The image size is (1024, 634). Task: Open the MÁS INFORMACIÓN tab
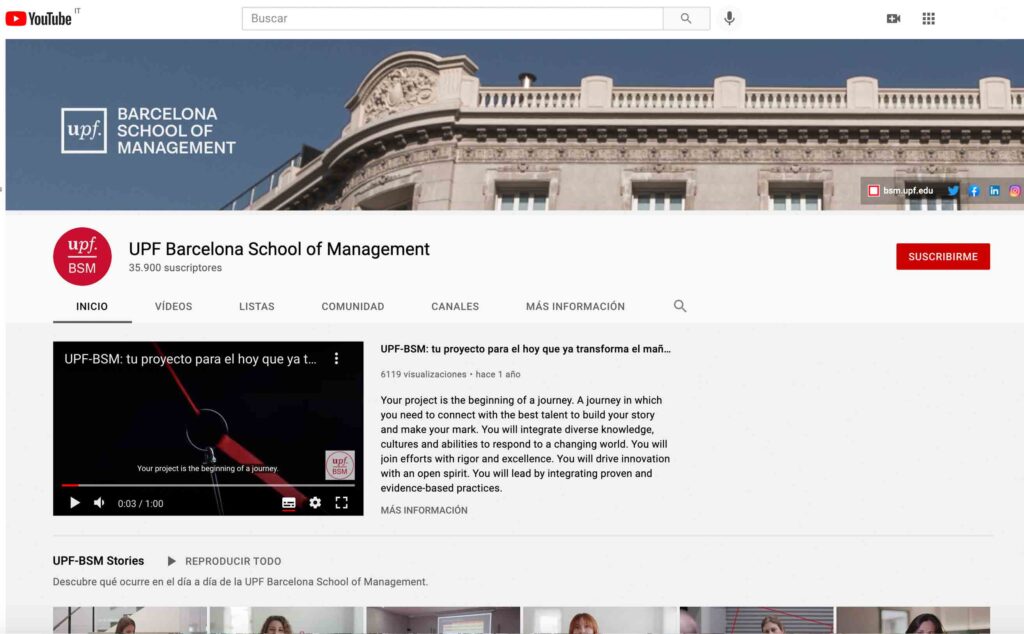(x=575, y=306)
